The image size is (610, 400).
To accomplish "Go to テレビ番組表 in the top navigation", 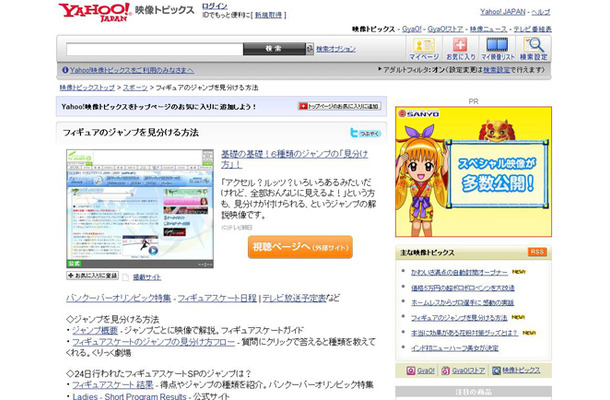I will tap(533, 29).
